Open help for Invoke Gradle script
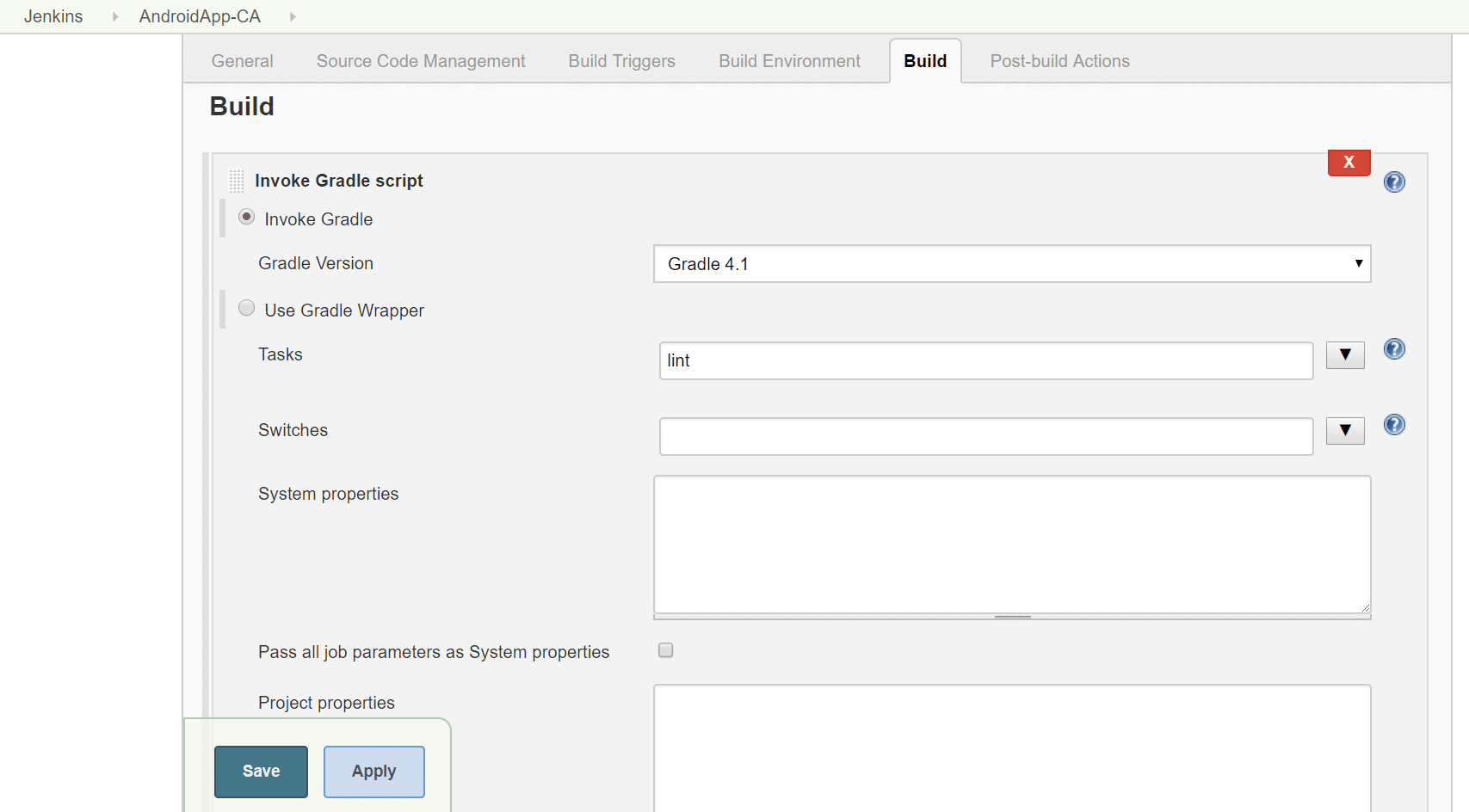This screenshot has width=1469, height=812. coord(1394,182)
